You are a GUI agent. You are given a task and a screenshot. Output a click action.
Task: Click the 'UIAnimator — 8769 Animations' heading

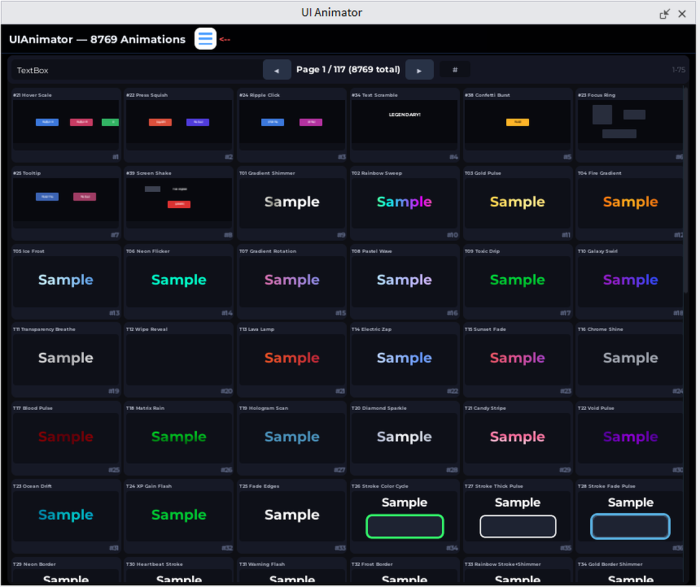(x=97, y=39)
